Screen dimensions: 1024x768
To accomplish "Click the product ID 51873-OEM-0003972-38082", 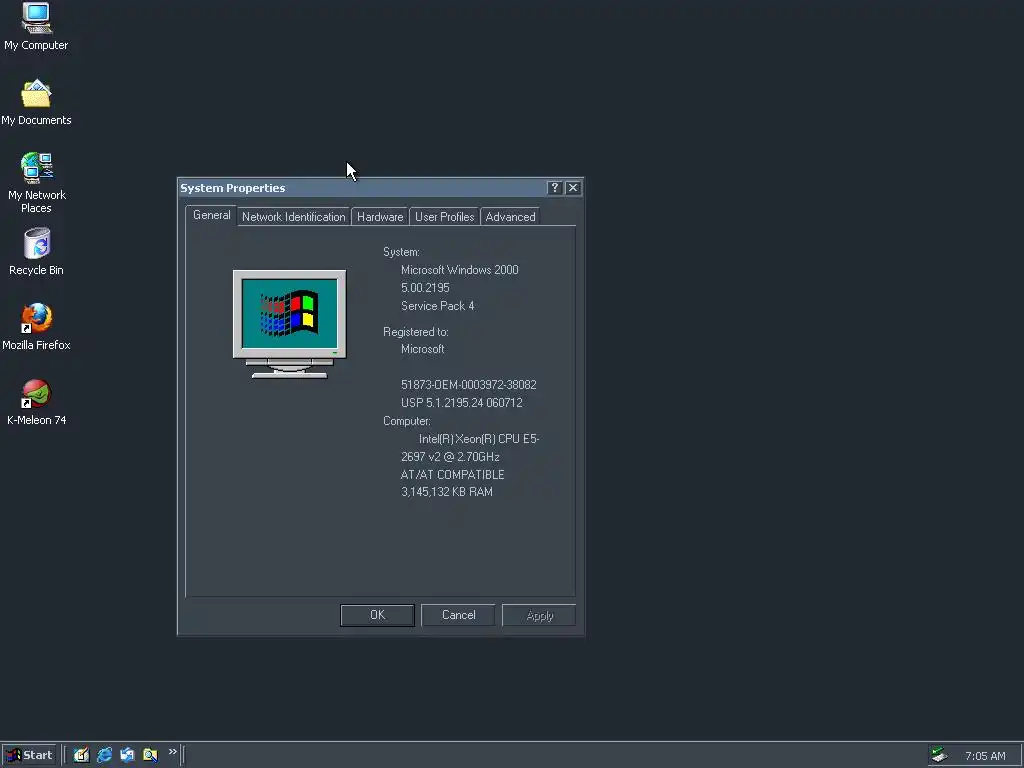I will tap(469, 385).
